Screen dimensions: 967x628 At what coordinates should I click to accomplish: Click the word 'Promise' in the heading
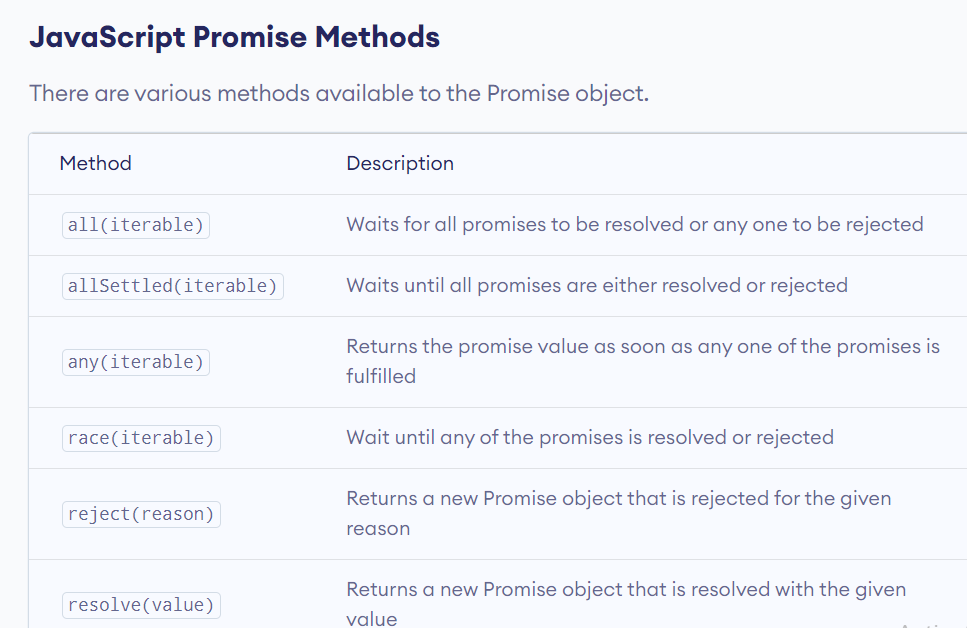[250, 37]
